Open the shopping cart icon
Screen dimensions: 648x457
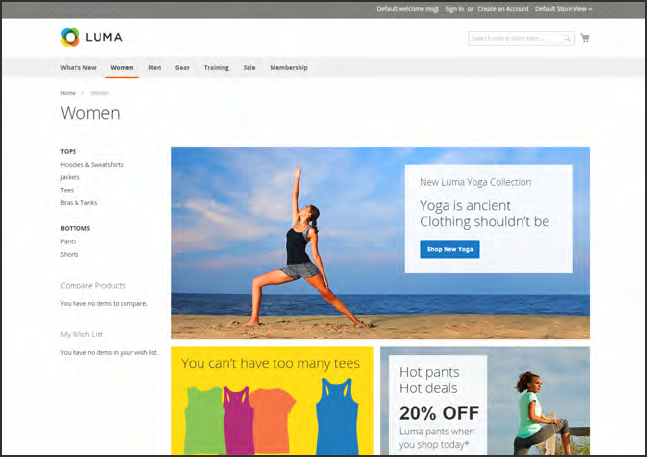585,38
